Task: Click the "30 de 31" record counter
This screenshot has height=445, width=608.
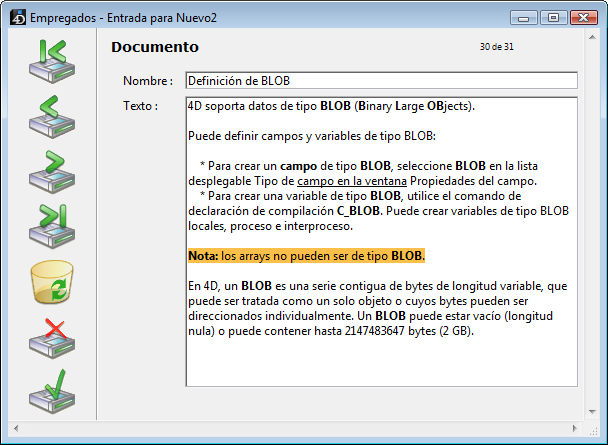Action: (497, 47)
